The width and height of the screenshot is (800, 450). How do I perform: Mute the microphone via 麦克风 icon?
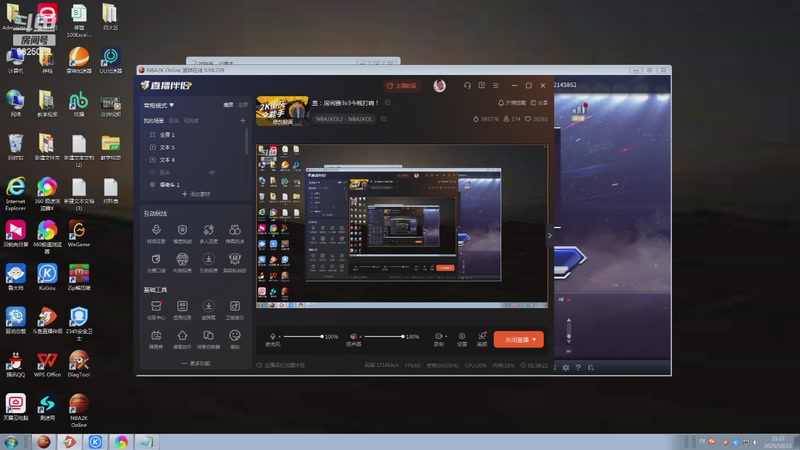click(272, 336)
